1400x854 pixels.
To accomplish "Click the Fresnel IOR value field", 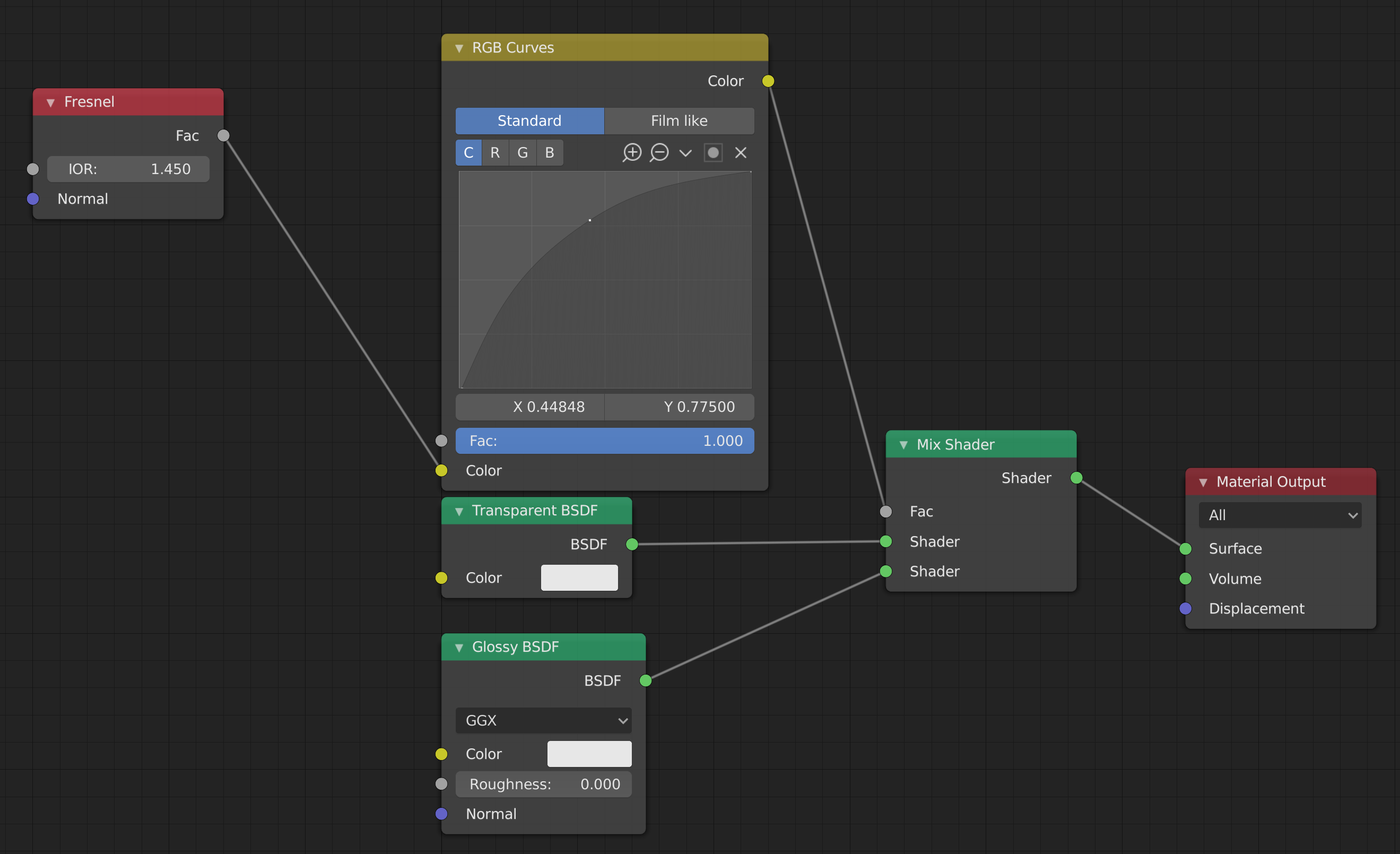I will coord(128,169).
